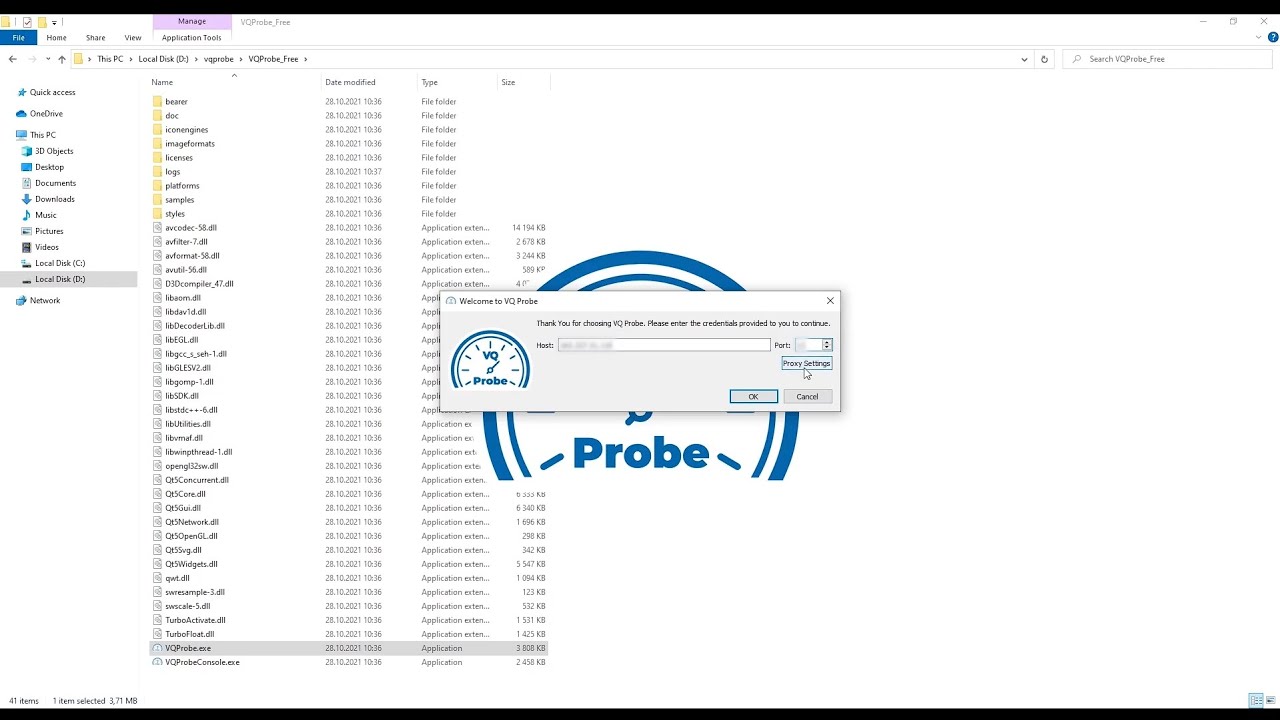
Task: Select This PC in navigation pane
Action: click(x=43, y=135)
